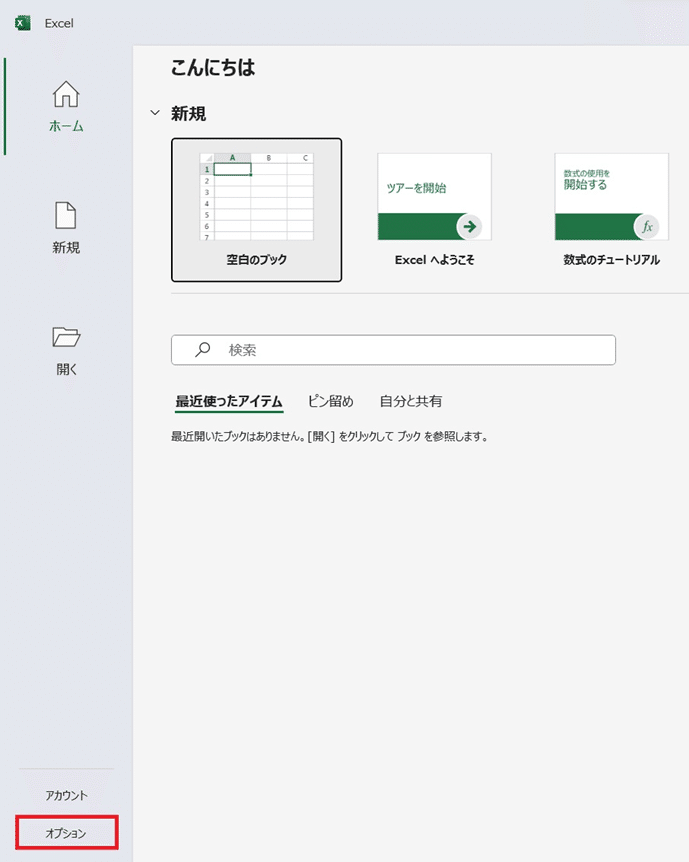Screen dimensions: 689x862
Task: Focus the 検索 search field
Action: 393,350
